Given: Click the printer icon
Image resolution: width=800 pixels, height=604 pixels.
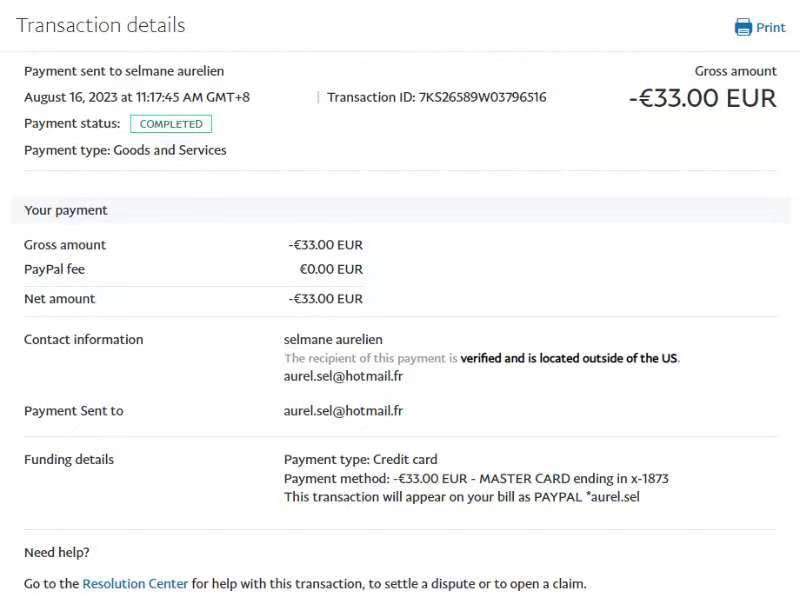Looking at the screenshot, I should tap(743, 27).
